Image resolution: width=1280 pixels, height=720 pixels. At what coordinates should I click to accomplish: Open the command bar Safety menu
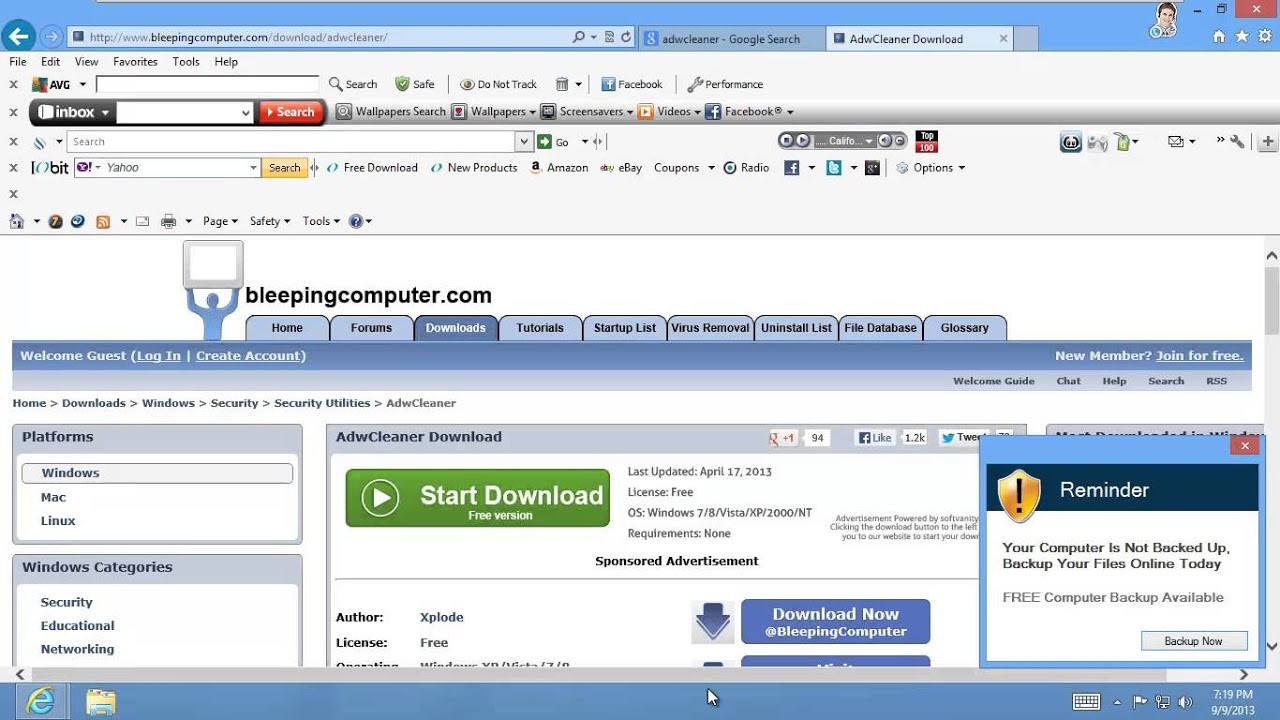269,221
